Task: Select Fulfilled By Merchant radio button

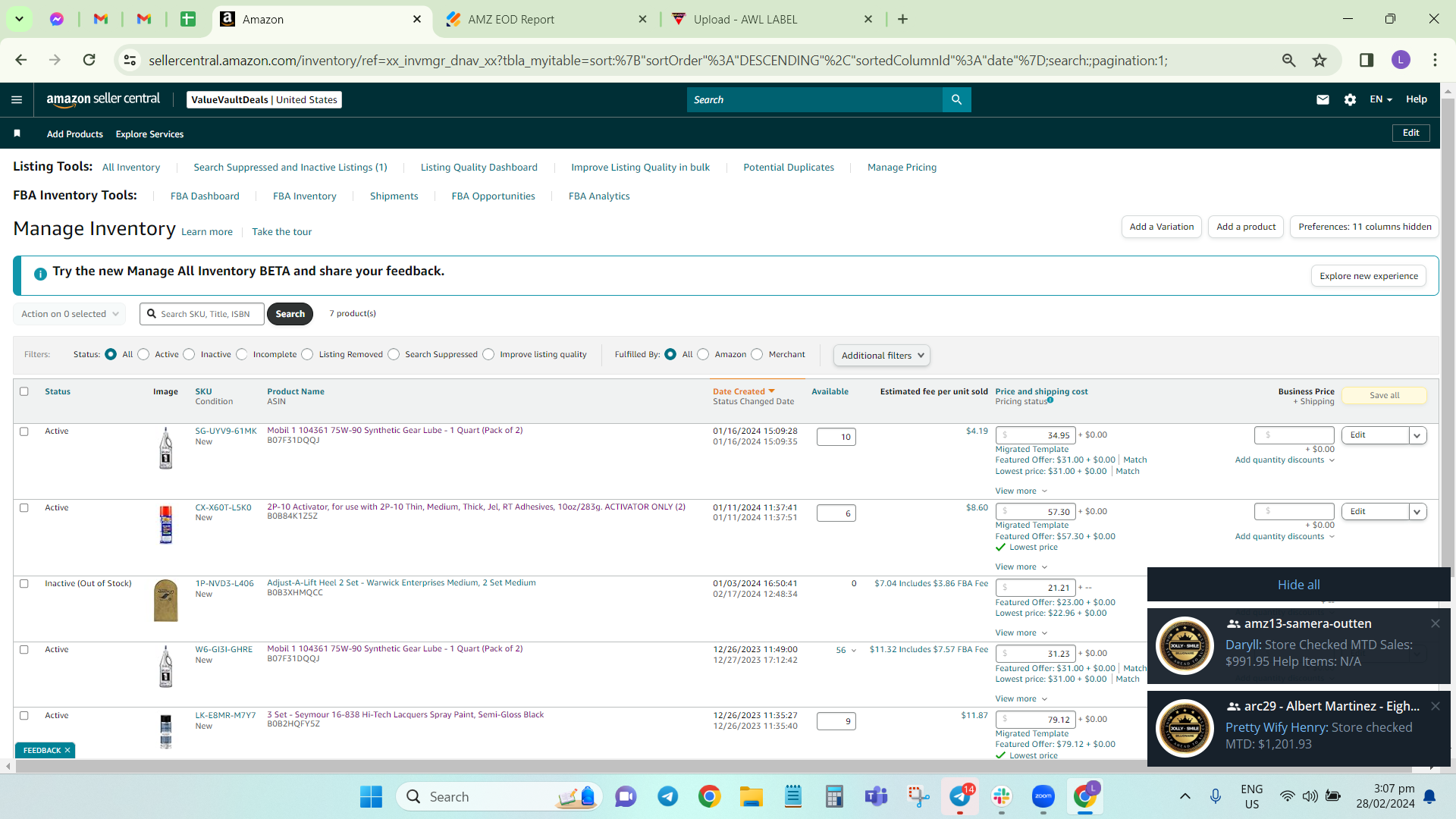Action: [757, 354]
